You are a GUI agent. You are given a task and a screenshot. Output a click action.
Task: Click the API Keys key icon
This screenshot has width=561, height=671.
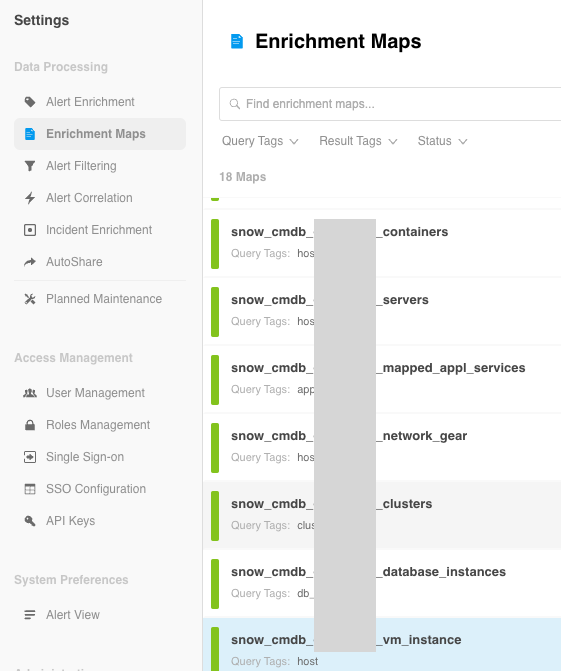click(x=30, y=521)
